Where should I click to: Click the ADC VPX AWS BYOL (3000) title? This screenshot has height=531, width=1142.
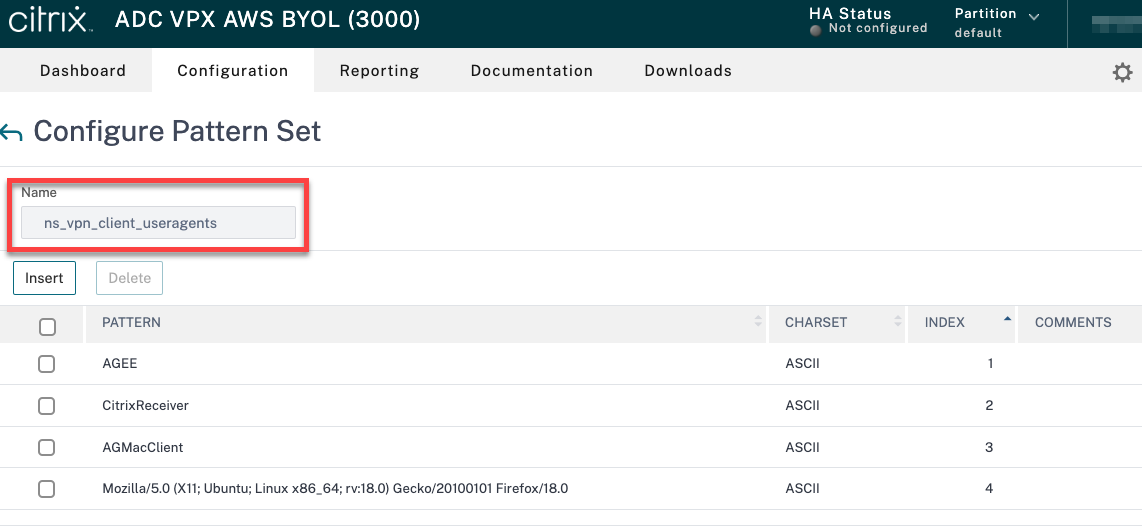click(267, 20)
